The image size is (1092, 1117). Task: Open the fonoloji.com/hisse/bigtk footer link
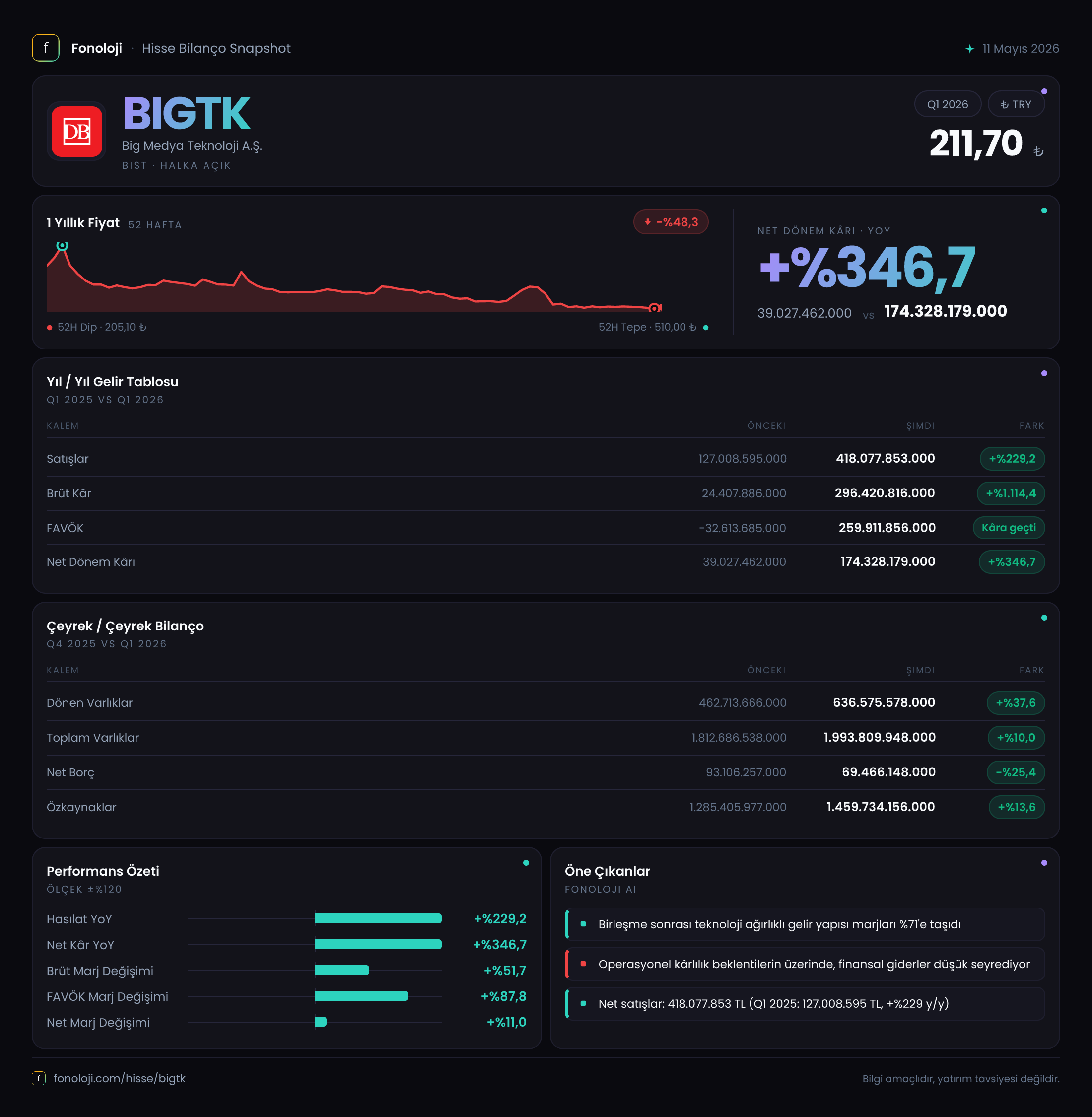(x=119, y=1079)
